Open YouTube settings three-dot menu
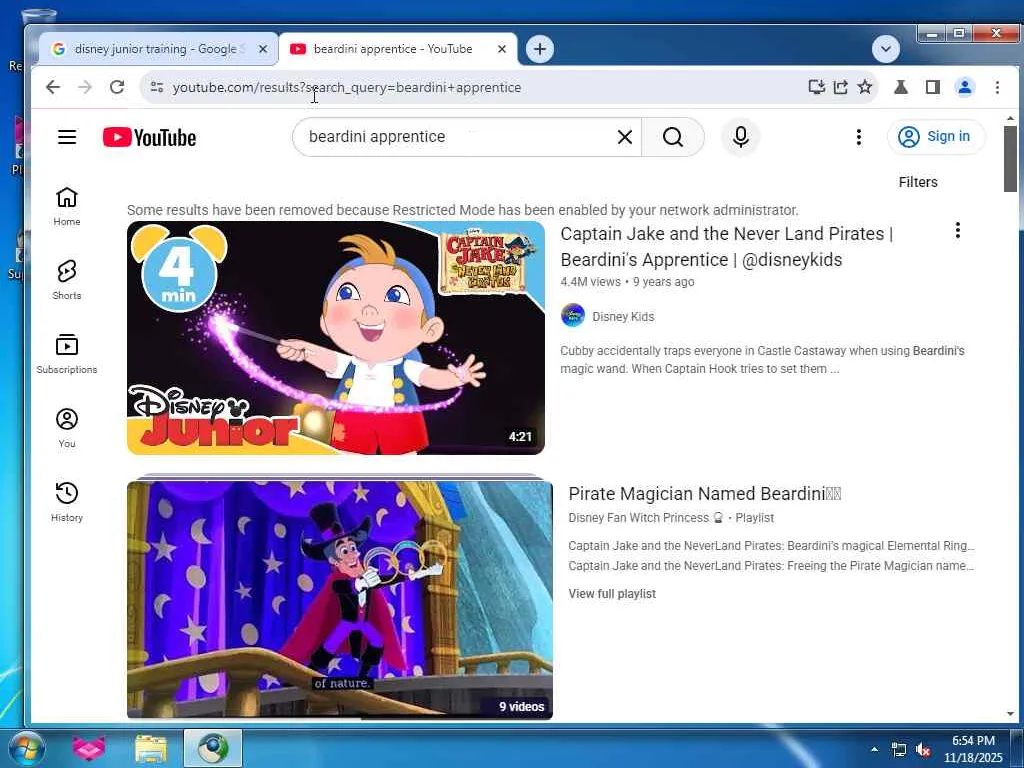1024x768 pixels. (x=859, y=137)
